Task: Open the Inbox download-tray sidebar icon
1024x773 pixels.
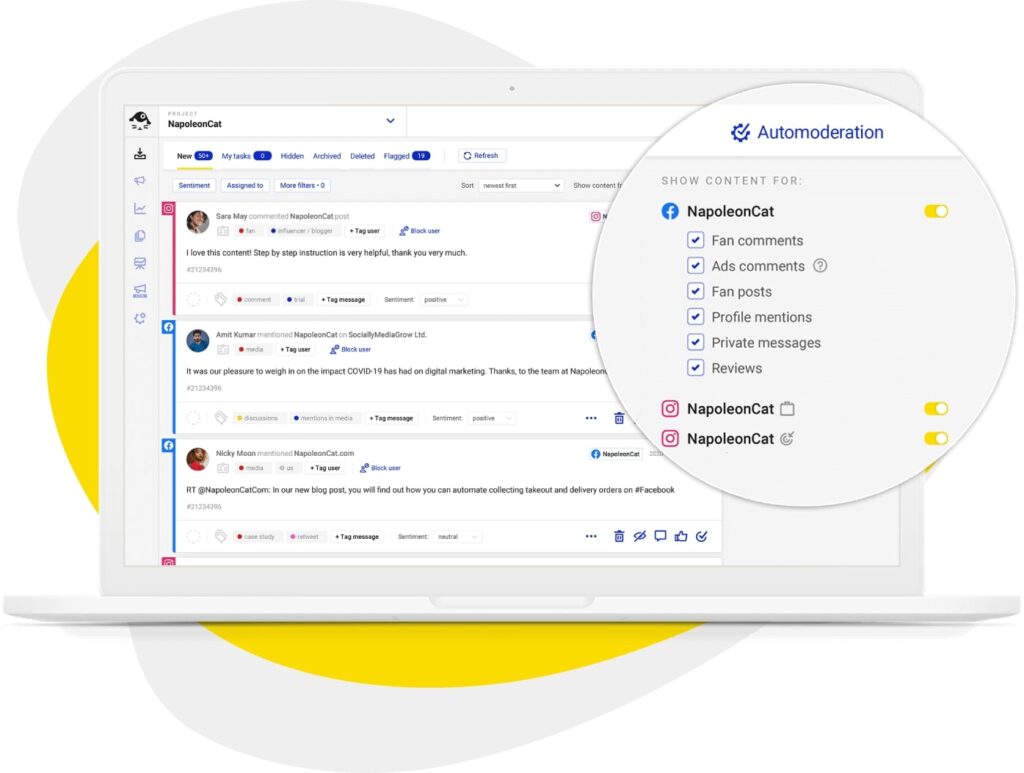Action: point(140,153)
